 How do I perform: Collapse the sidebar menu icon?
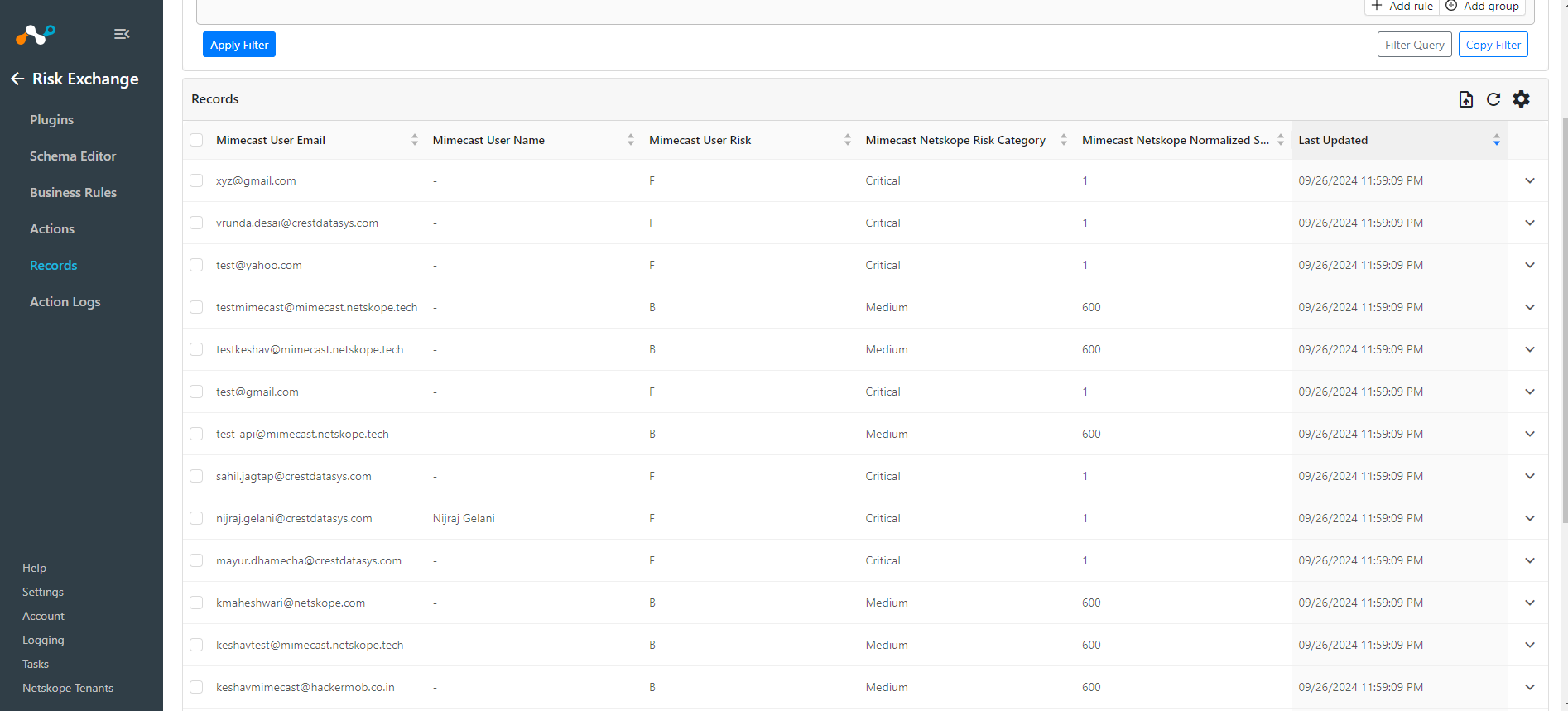point(122,34)
